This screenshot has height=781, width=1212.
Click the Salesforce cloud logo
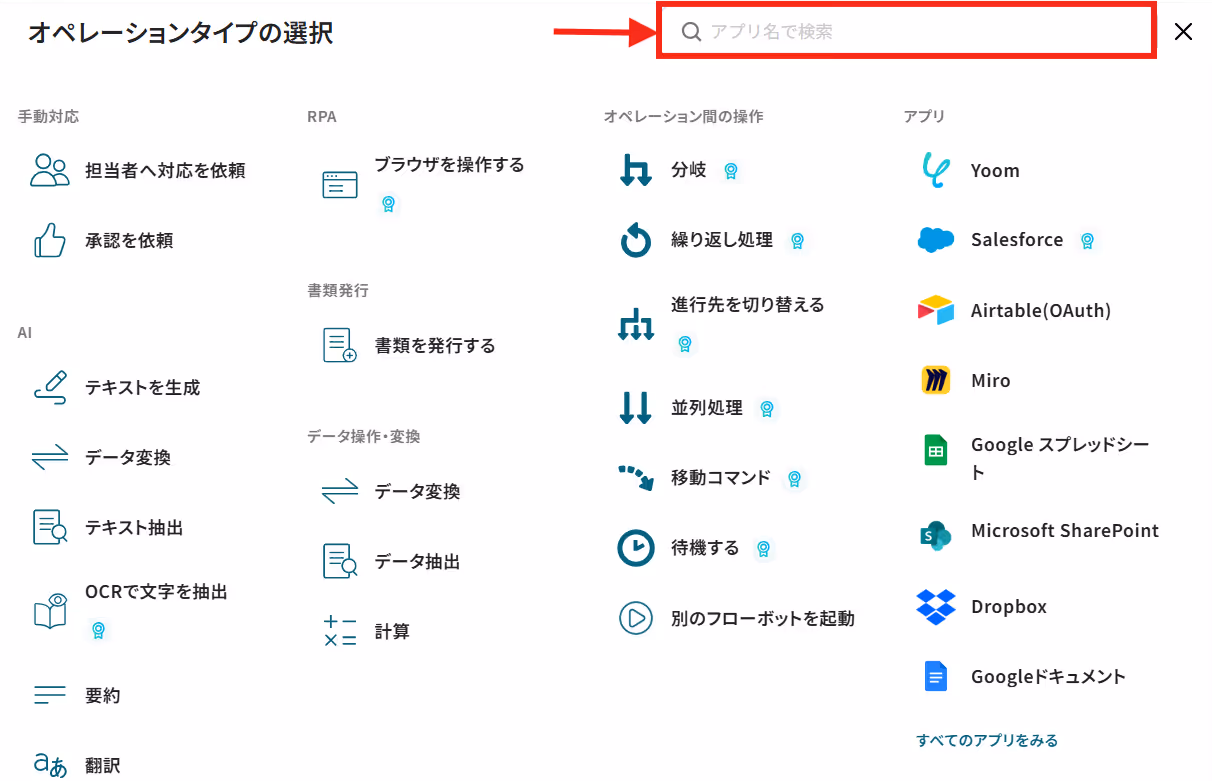[936, 241]
